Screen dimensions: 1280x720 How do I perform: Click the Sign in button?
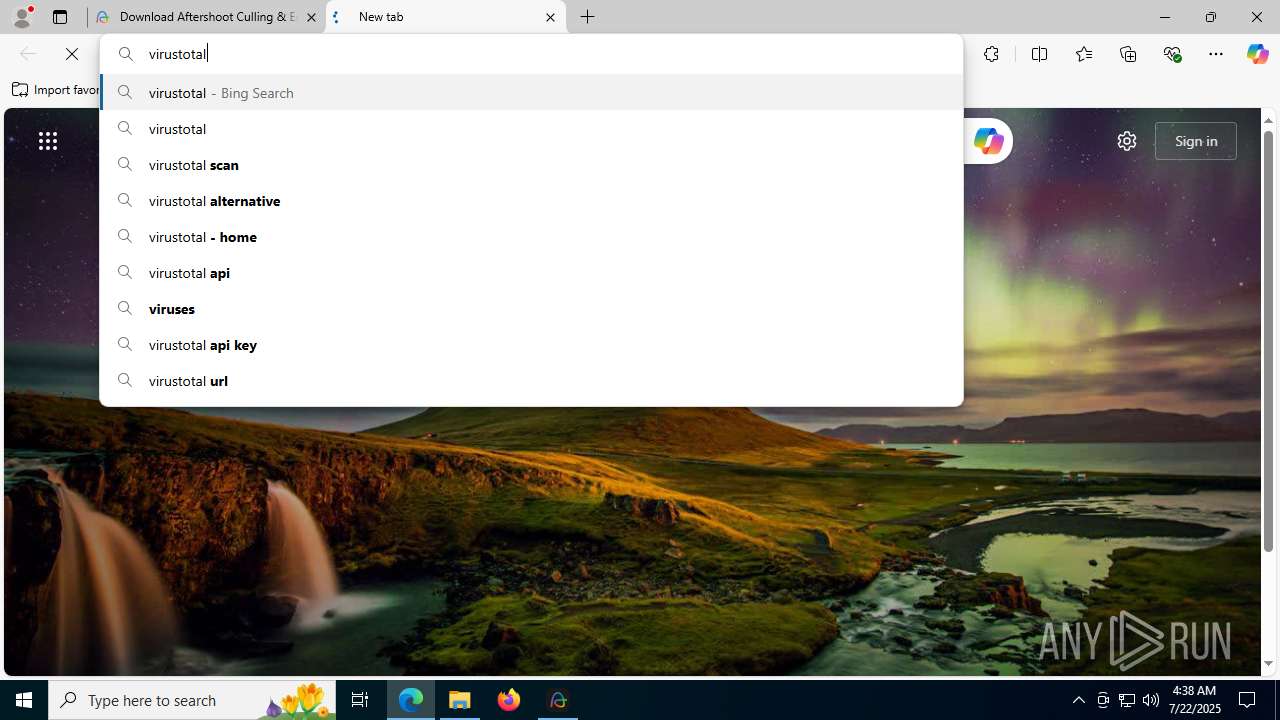coord(1196,141)
